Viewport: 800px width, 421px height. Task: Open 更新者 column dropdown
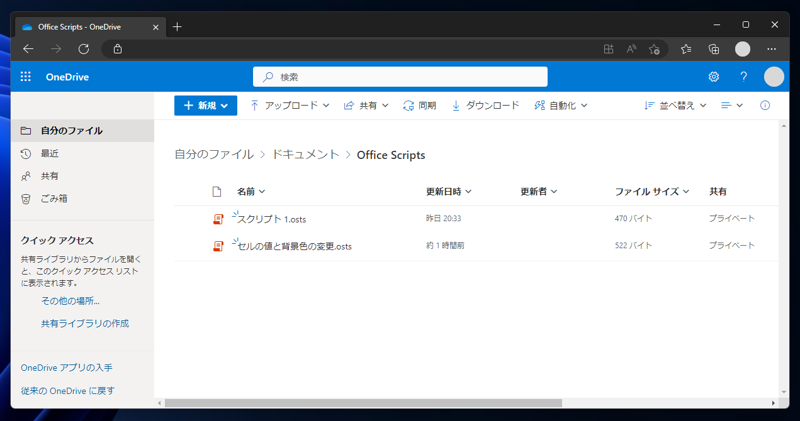[x=538, y=191]
